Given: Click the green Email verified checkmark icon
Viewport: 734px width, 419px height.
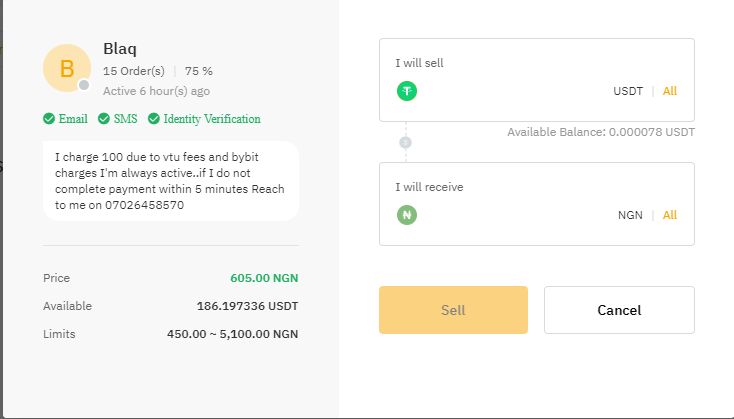Looking at the screenshot, I should click(49, 119).
